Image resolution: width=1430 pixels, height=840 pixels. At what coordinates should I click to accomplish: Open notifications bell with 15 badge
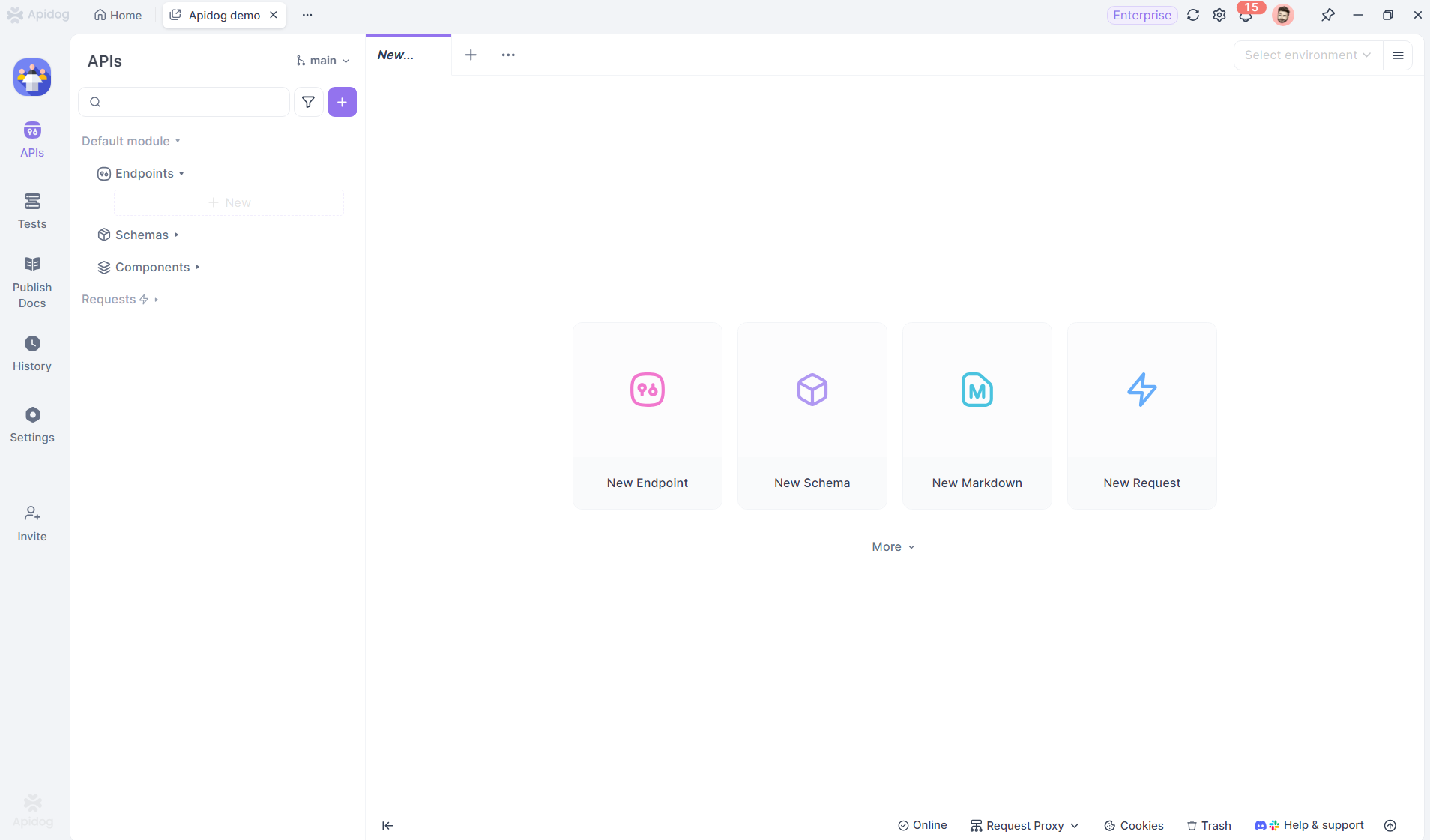point(1245,16)
